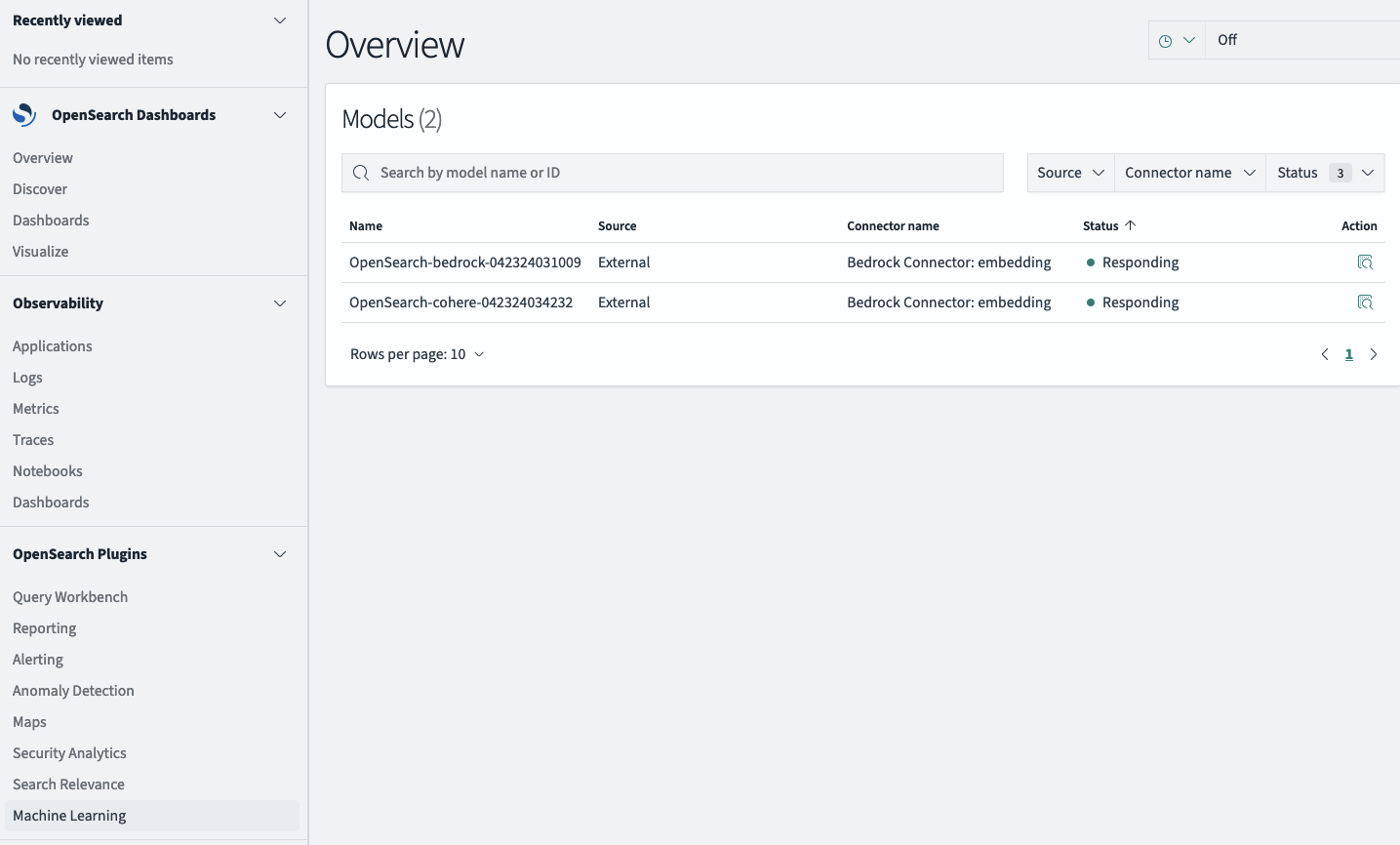Image resolution: width=1400 pixels, height=845 pixels.
Task: Collapse the OpenSearch Plugins nav group
Action: pyautogui.click(x=280, y=554)
